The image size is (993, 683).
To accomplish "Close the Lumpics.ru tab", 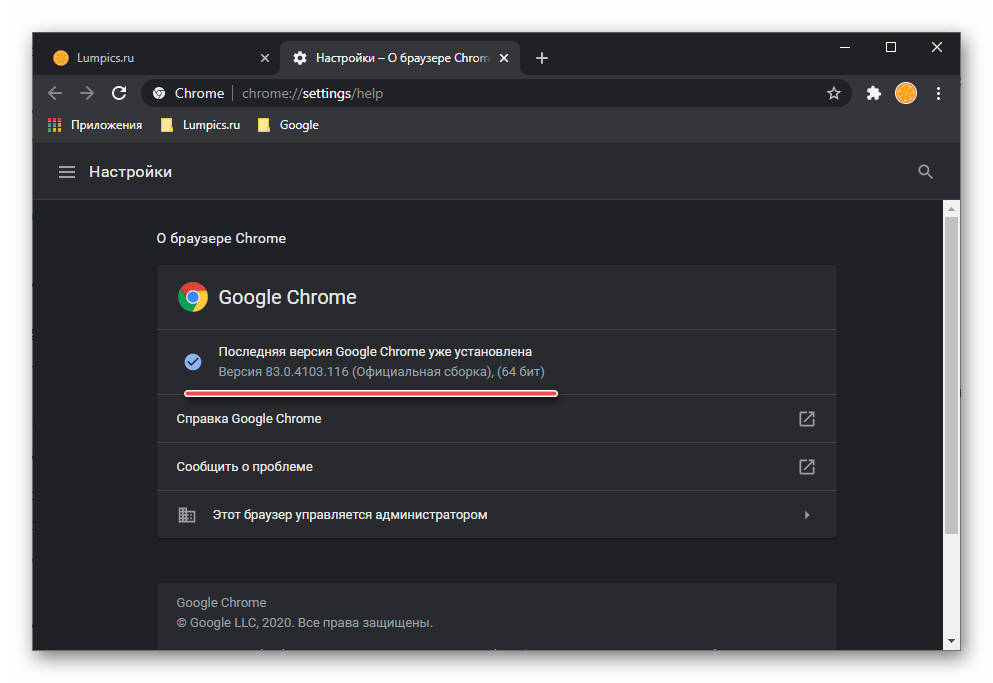I will pos(265,58).
